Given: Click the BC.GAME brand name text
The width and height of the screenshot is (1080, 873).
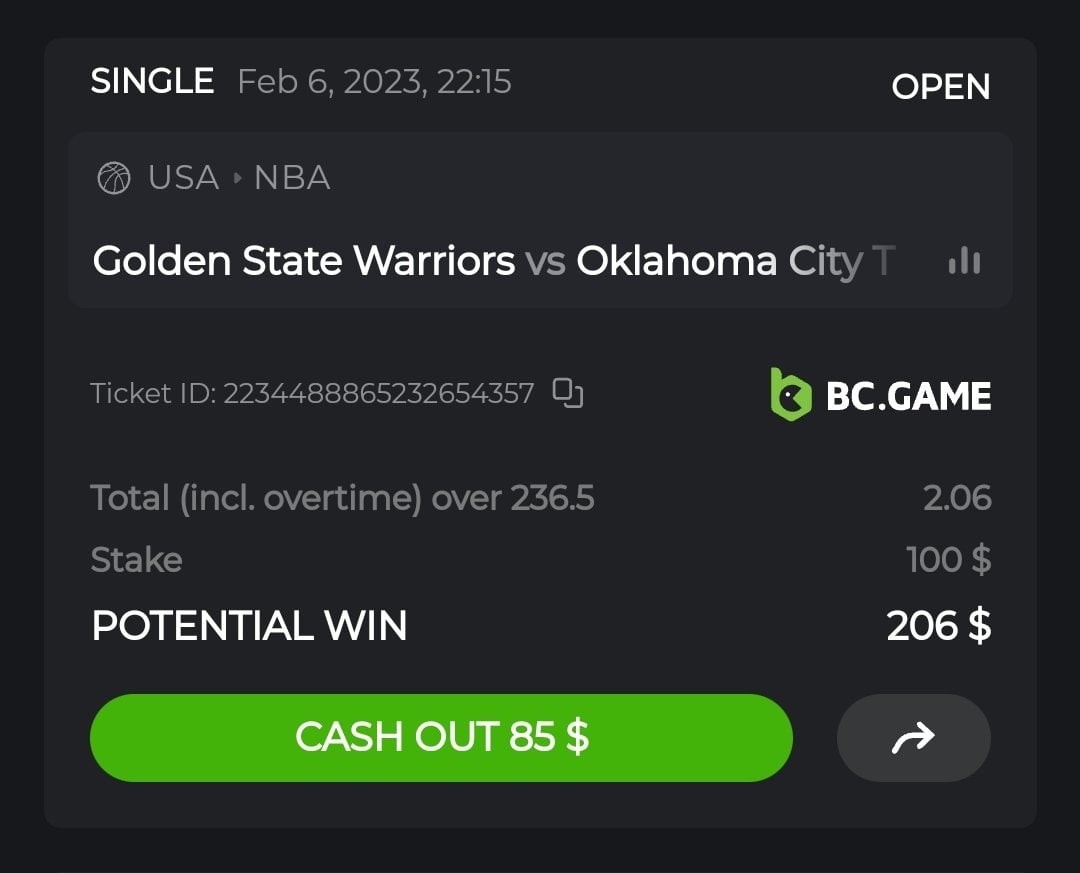Looking at the screenshot, I should [908, 397].
